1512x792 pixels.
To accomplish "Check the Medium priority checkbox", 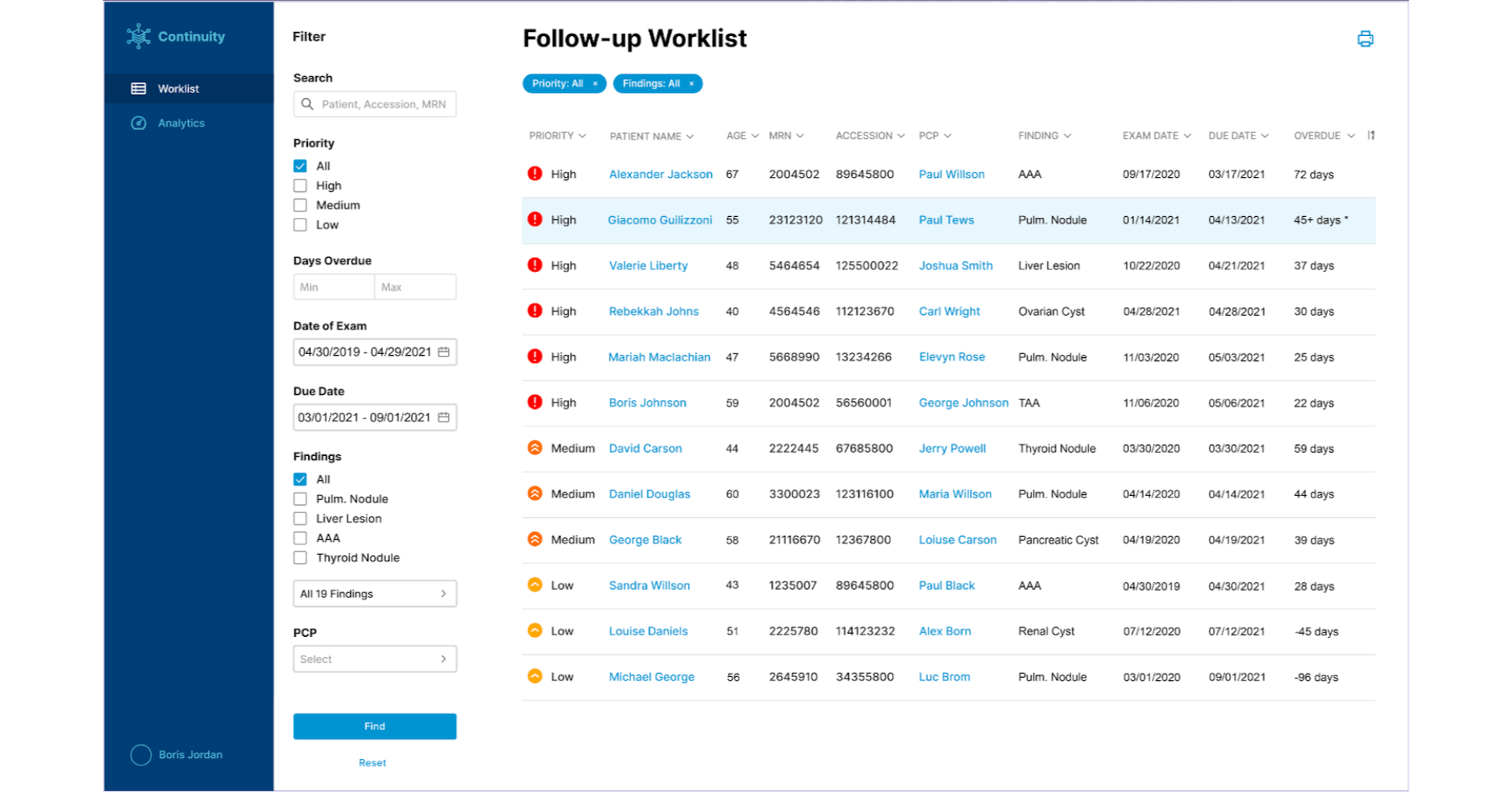I will (300, 205).
